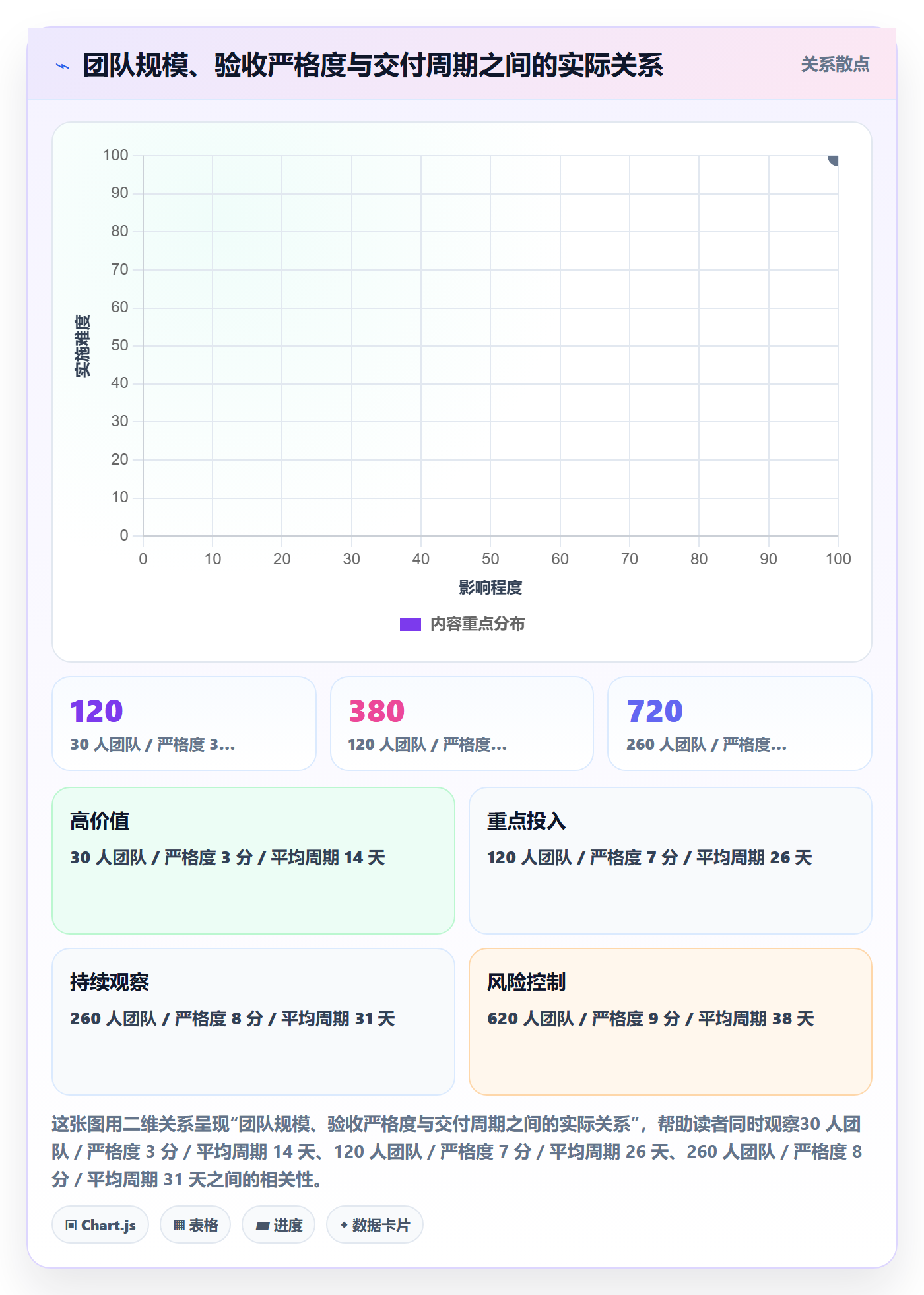Open the 380 stat card

pyautogui.click(x=462, y=723)
